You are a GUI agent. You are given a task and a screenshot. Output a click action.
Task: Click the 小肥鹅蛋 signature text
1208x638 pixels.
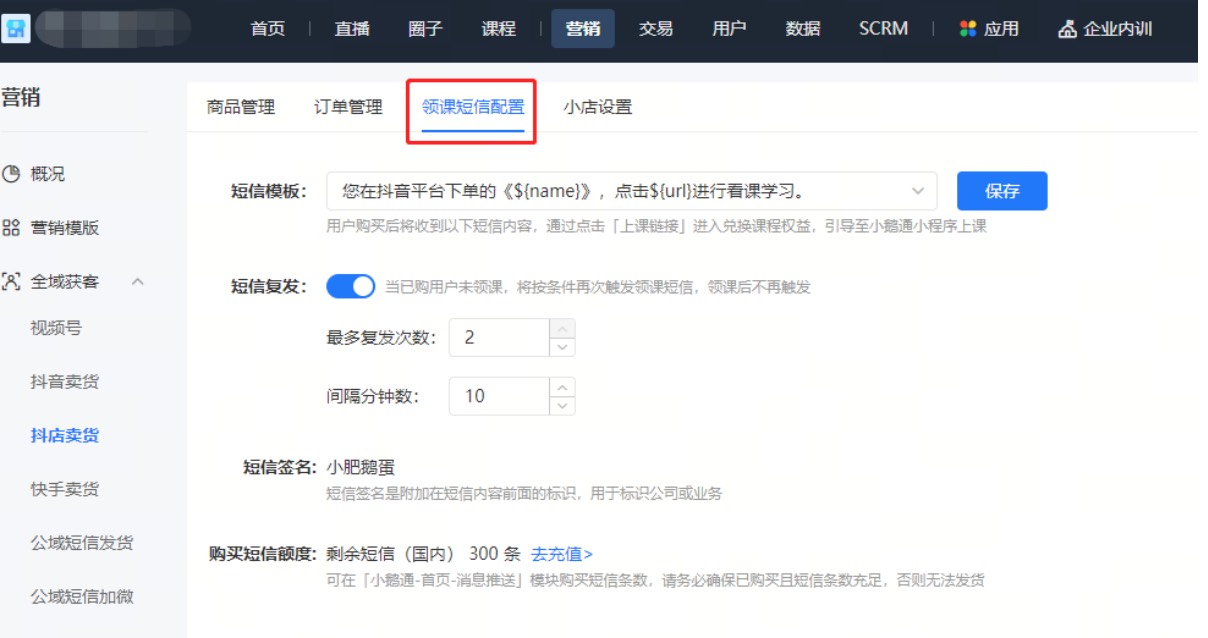point(361,467)
